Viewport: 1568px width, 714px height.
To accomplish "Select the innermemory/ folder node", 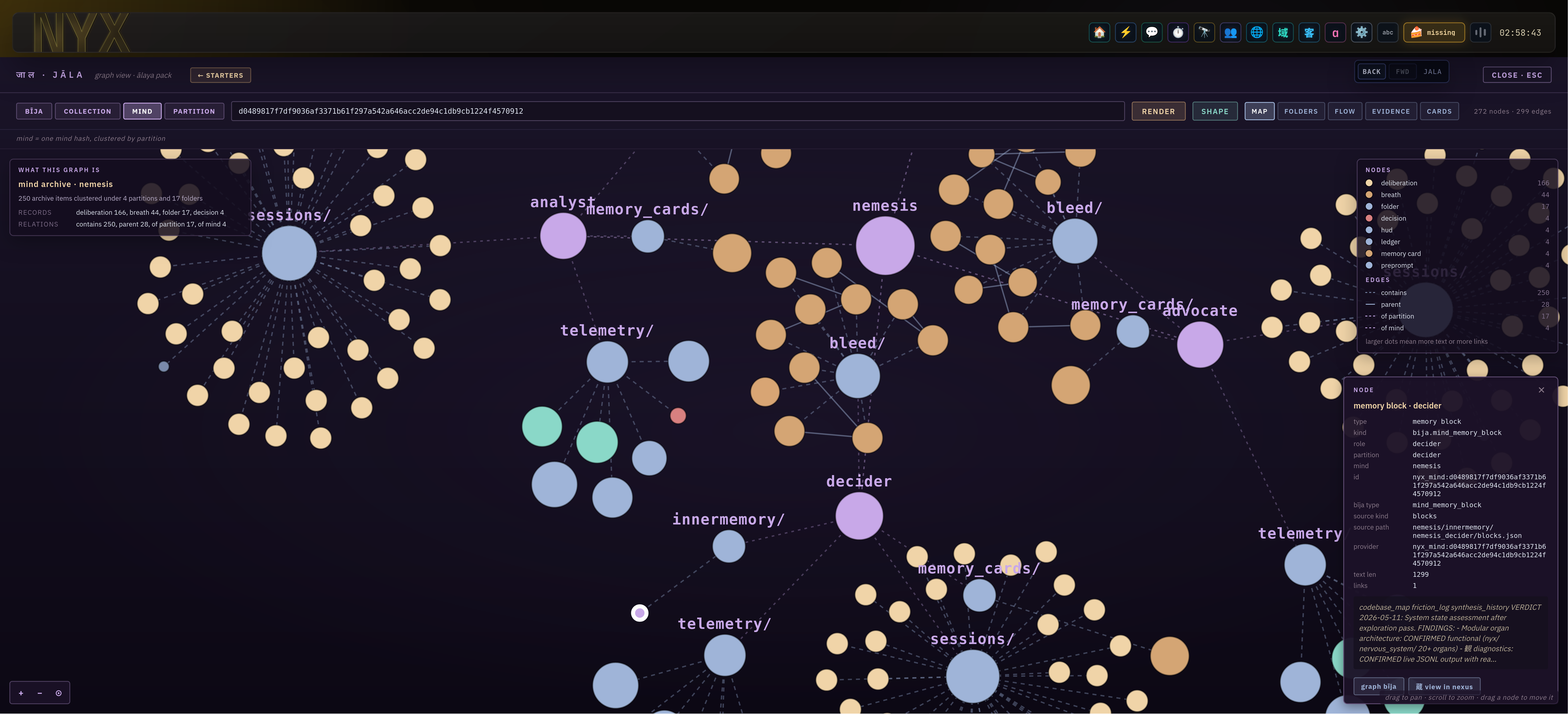I will coord(729,546).
